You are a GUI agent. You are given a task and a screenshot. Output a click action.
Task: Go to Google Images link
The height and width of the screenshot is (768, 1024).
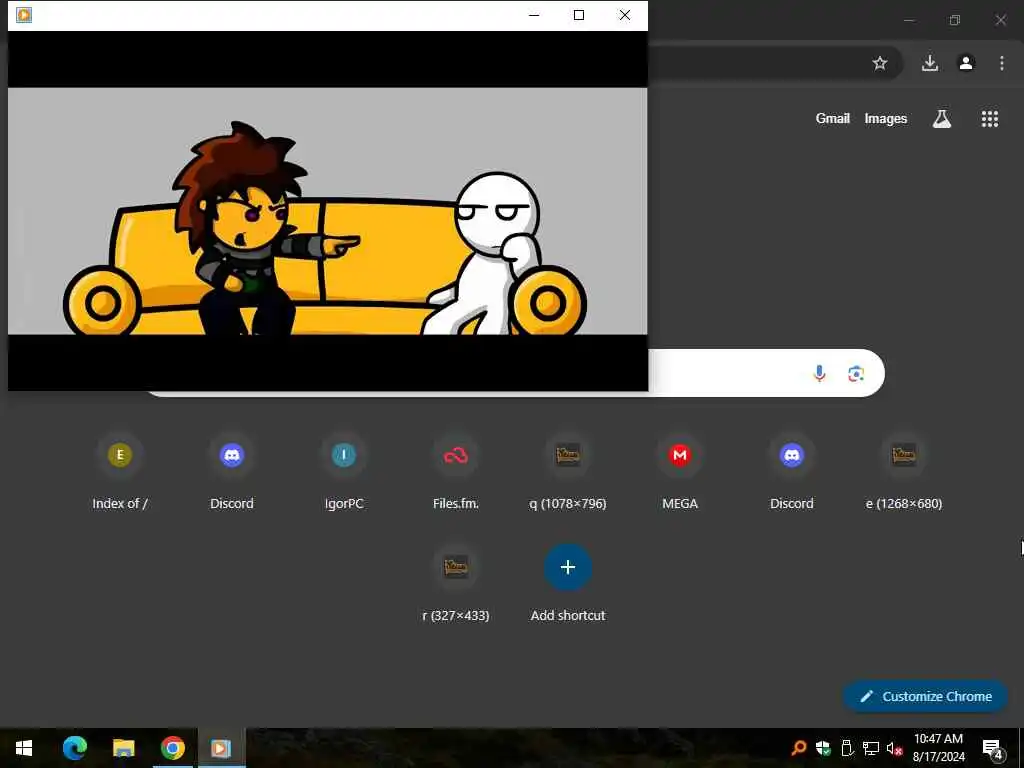tap(886, 118)
